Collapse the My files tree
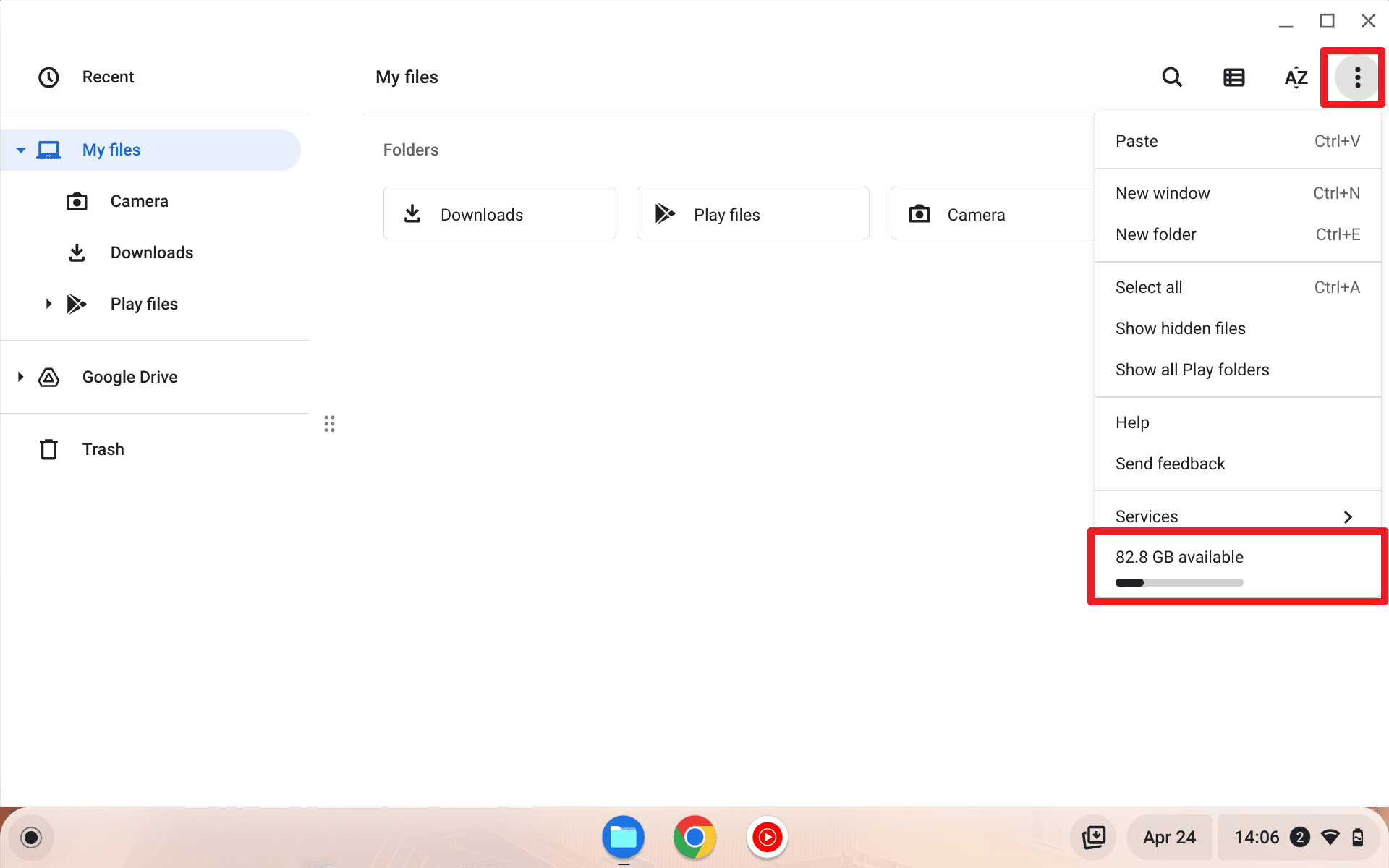1389x868 pixels. click(20, 150)
